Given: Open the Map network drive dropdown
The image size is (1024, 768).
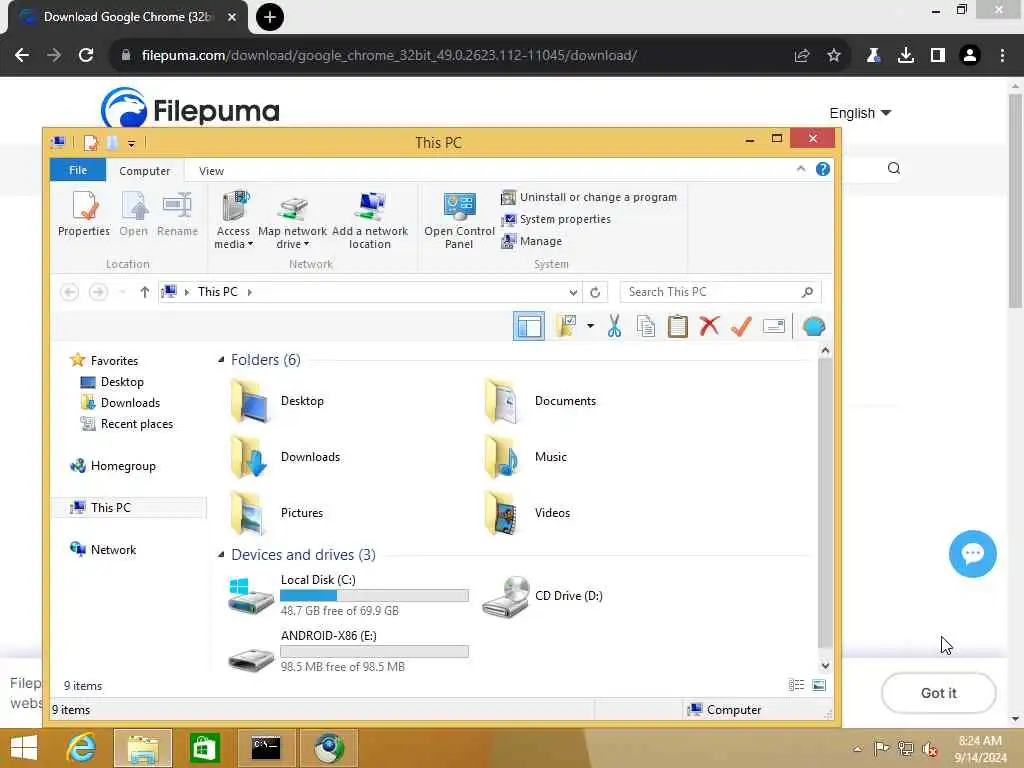Looking at the screenshot, I should tap(292, 220).
